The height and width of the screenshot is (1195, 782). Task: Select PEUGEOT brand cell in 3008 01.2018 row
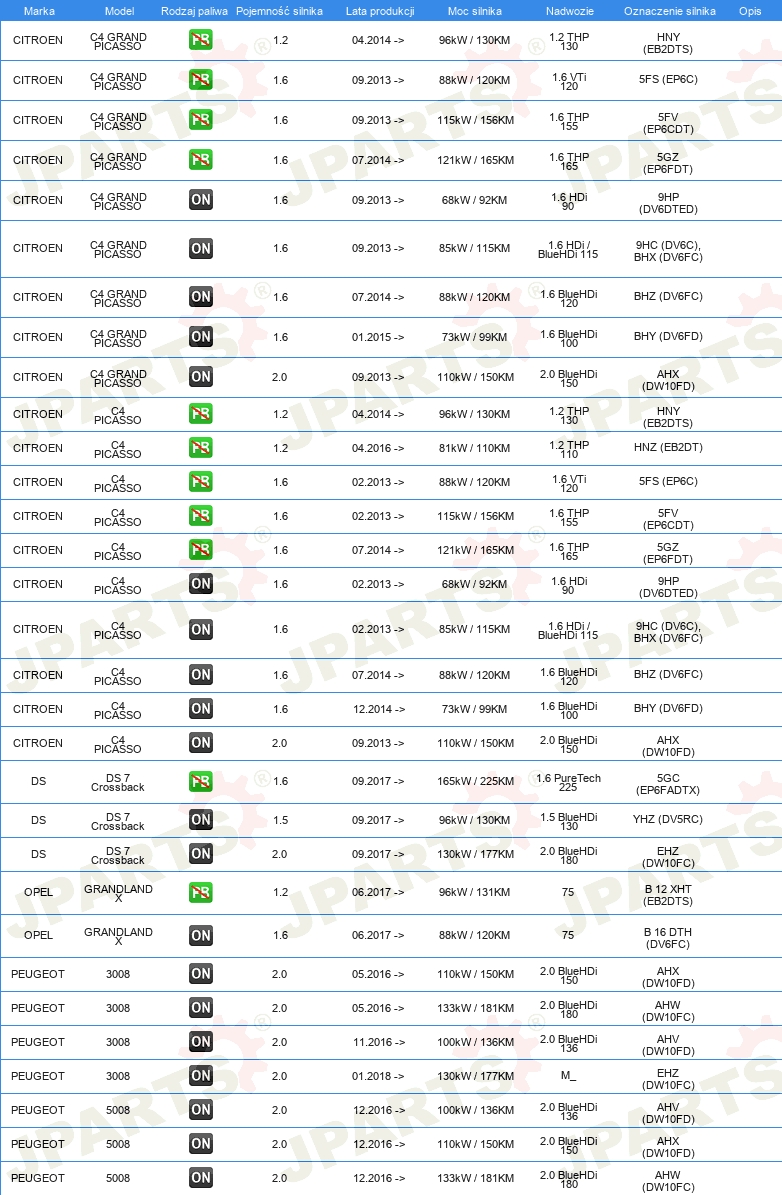[x=38, y=1076]
